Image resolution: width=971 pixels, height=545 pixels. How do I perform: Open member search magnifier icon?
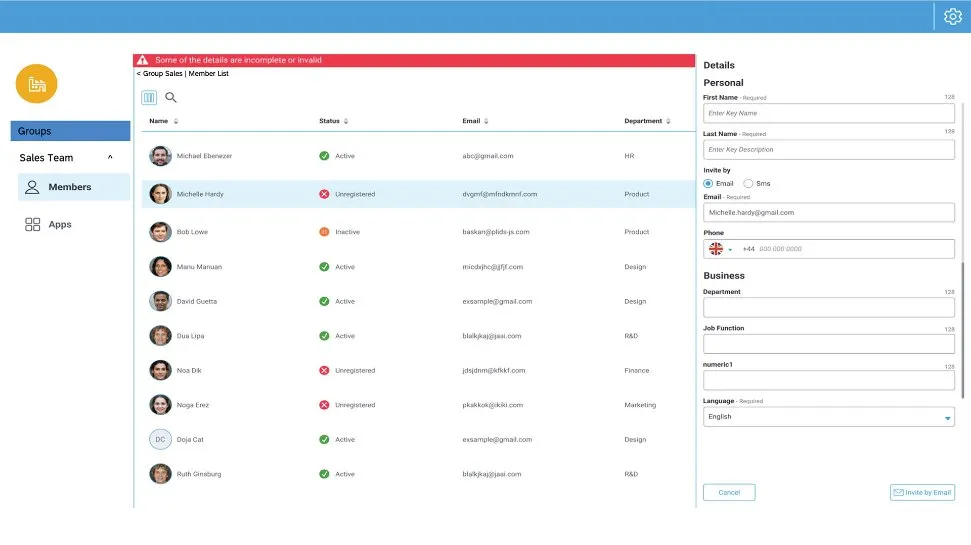[171, 98]
